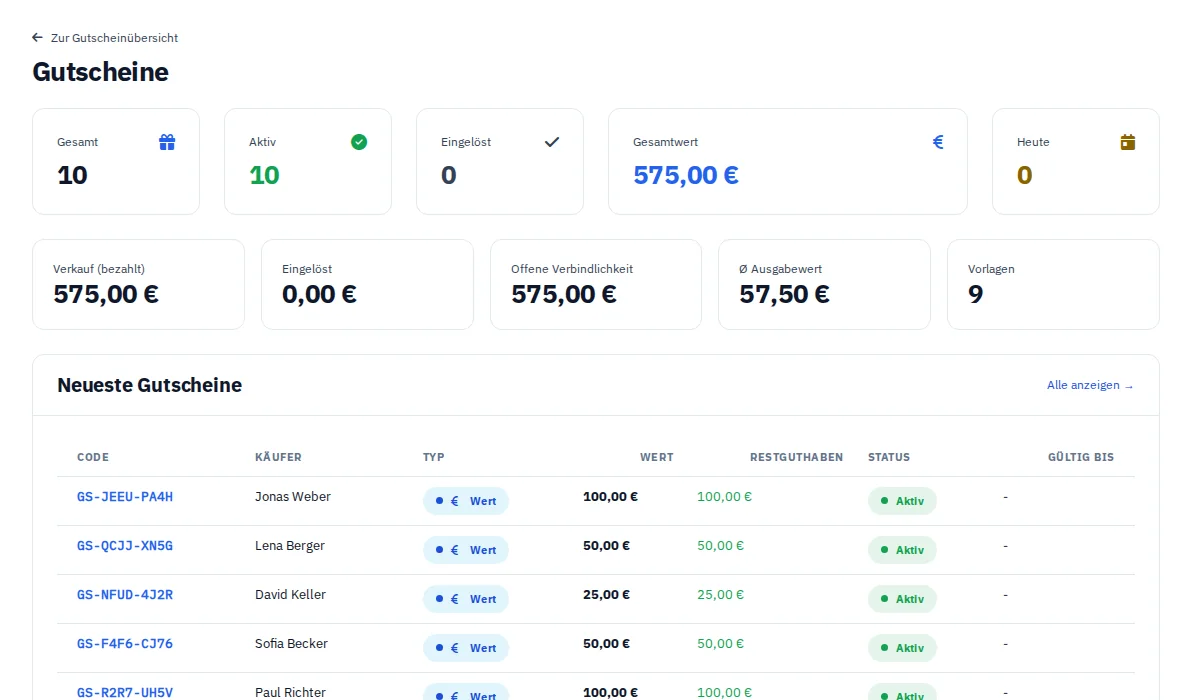
Task: Click the euro icon in Gesamtwert card
Action: (x=938, y=142)
